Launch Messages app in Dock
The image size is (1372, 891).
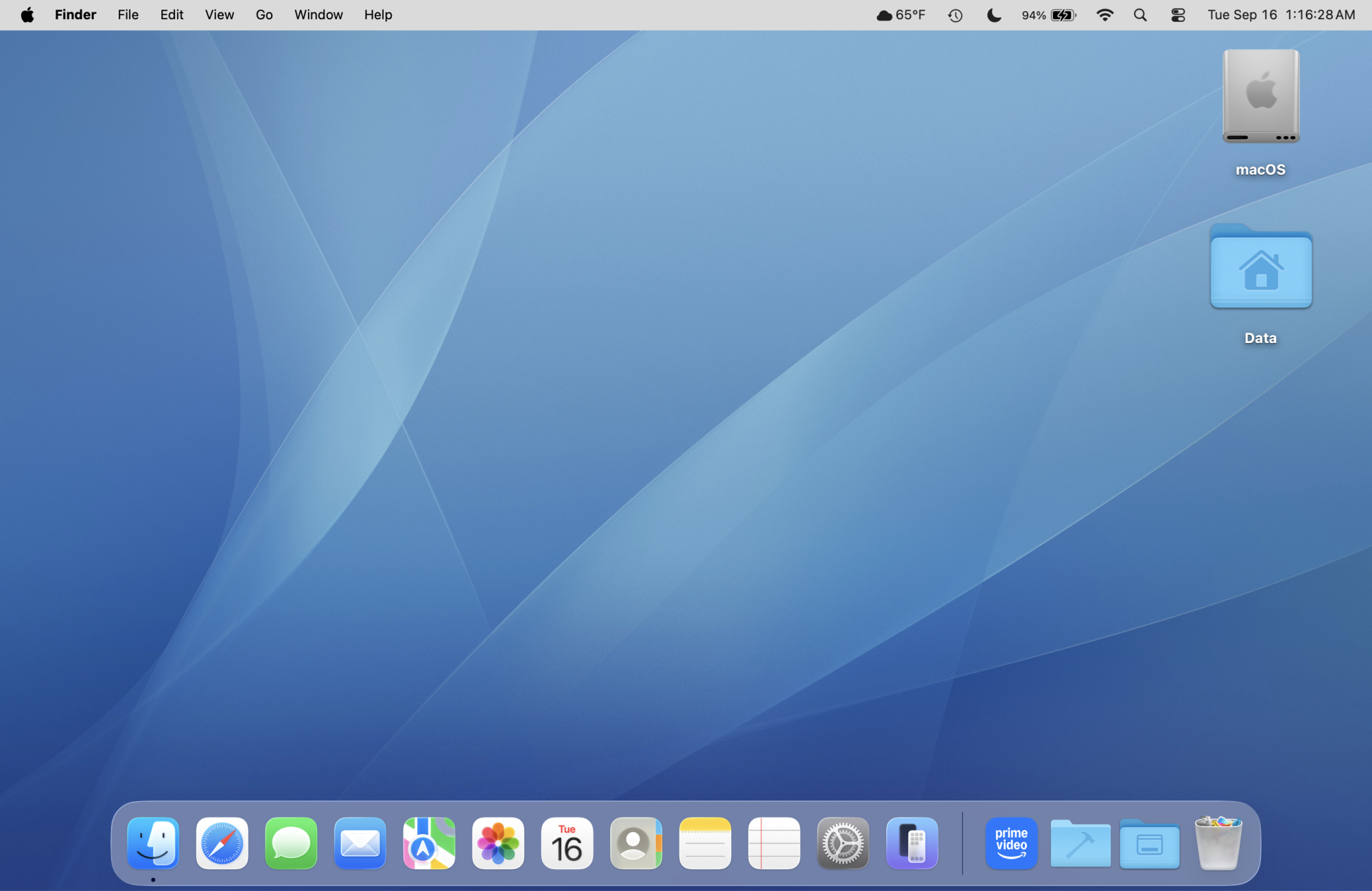[291, 843]
